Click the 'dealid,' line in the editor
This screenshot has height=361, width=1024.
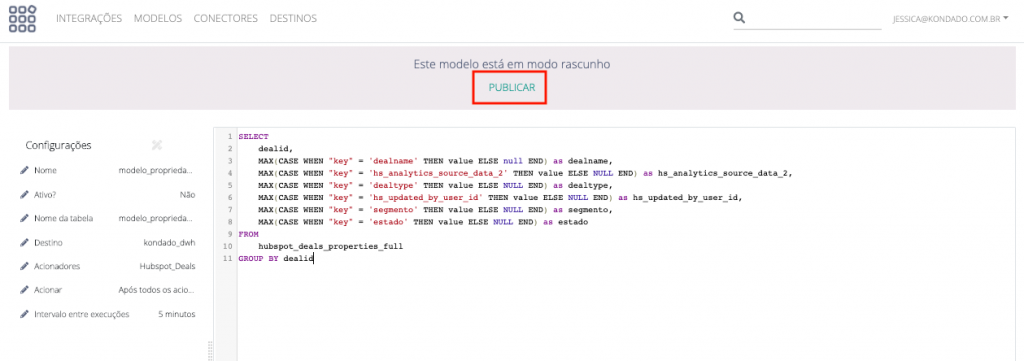pyautogui.click(x=276, y=149)
